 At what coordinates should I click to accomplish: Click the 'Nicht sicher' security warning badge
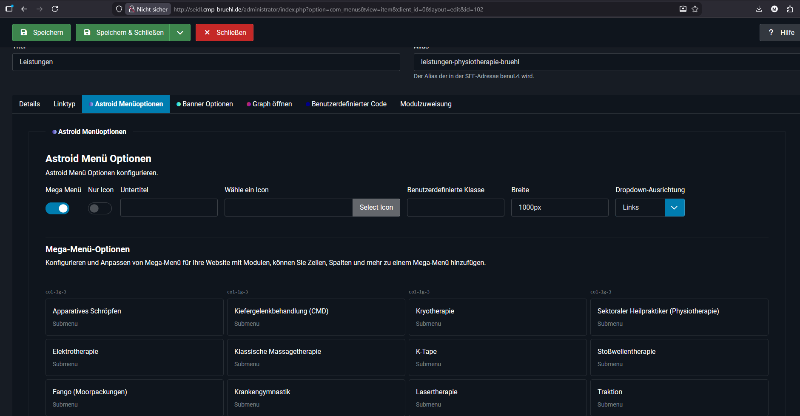coord(146,7)
